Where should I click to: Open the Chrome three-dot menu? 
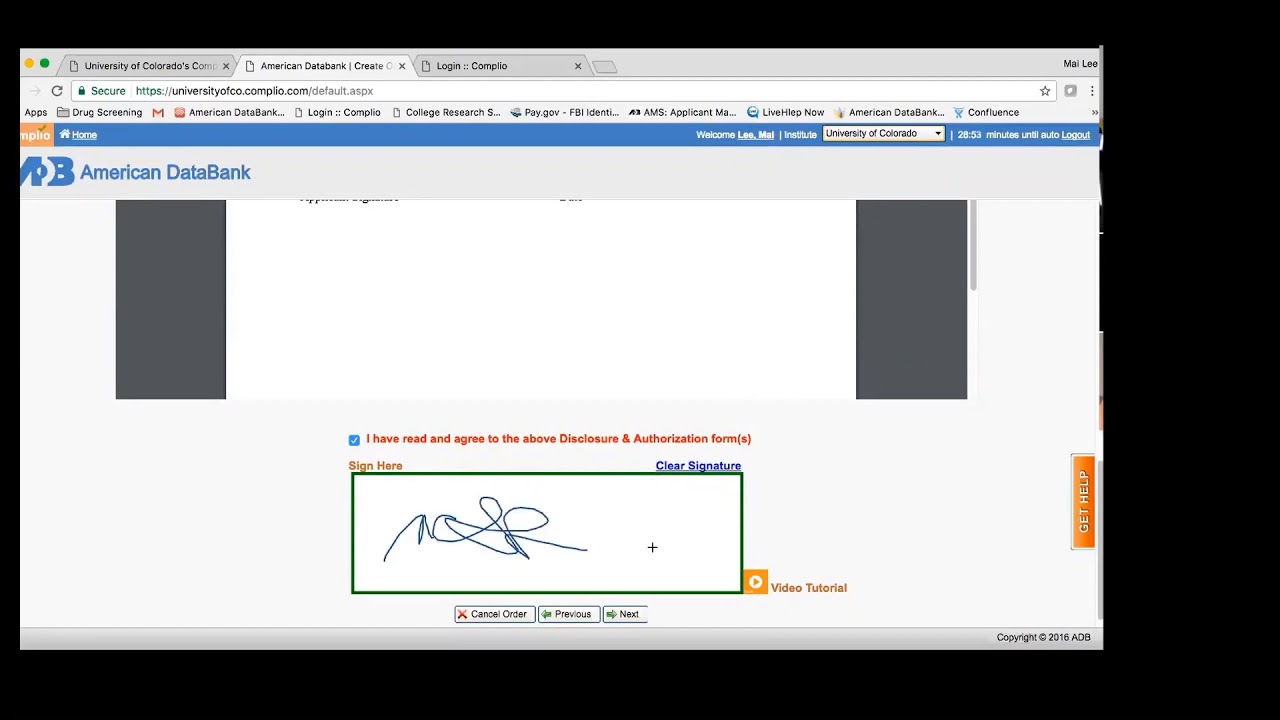tap(1092, 91)
